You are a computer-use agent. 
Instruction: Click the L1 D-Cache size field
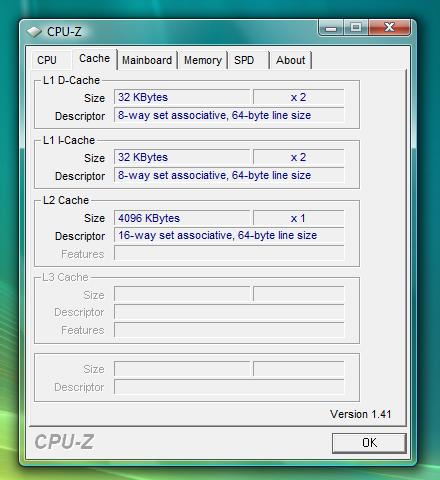(182, 97)
